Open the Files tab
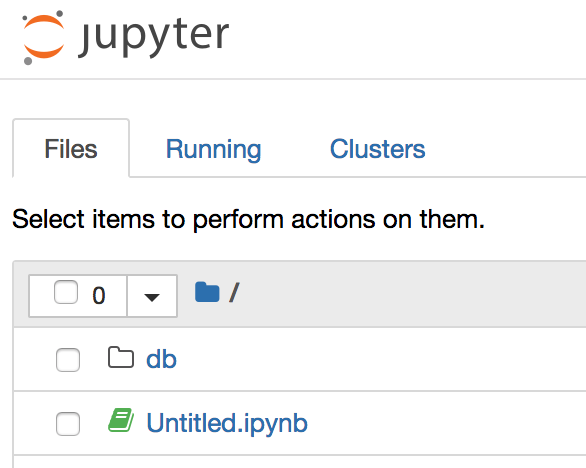586x468 pixels. tap(71, 149)
